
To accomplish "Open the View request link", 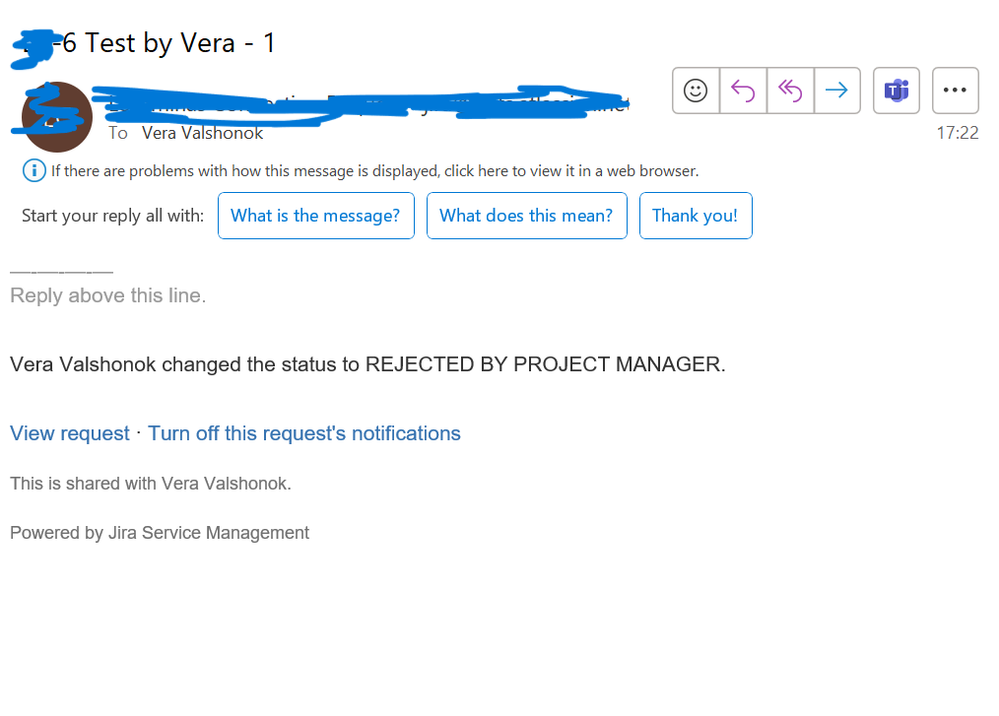I will coord(70,433).
